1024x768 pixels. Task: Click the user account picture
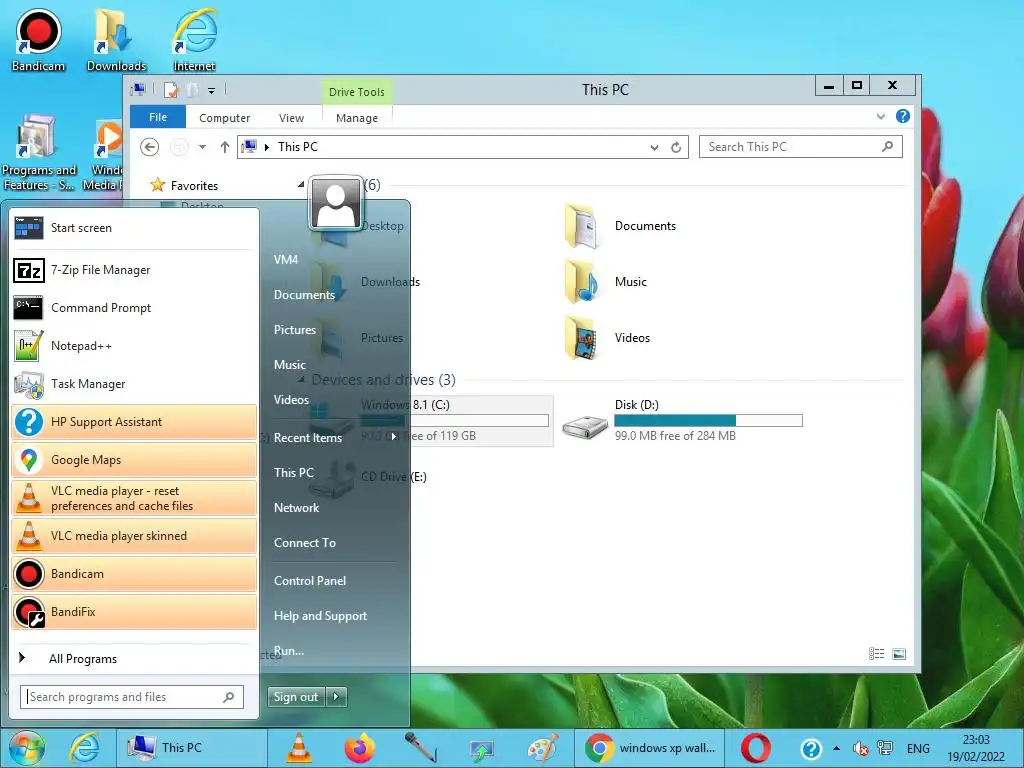tap(336, 204)
